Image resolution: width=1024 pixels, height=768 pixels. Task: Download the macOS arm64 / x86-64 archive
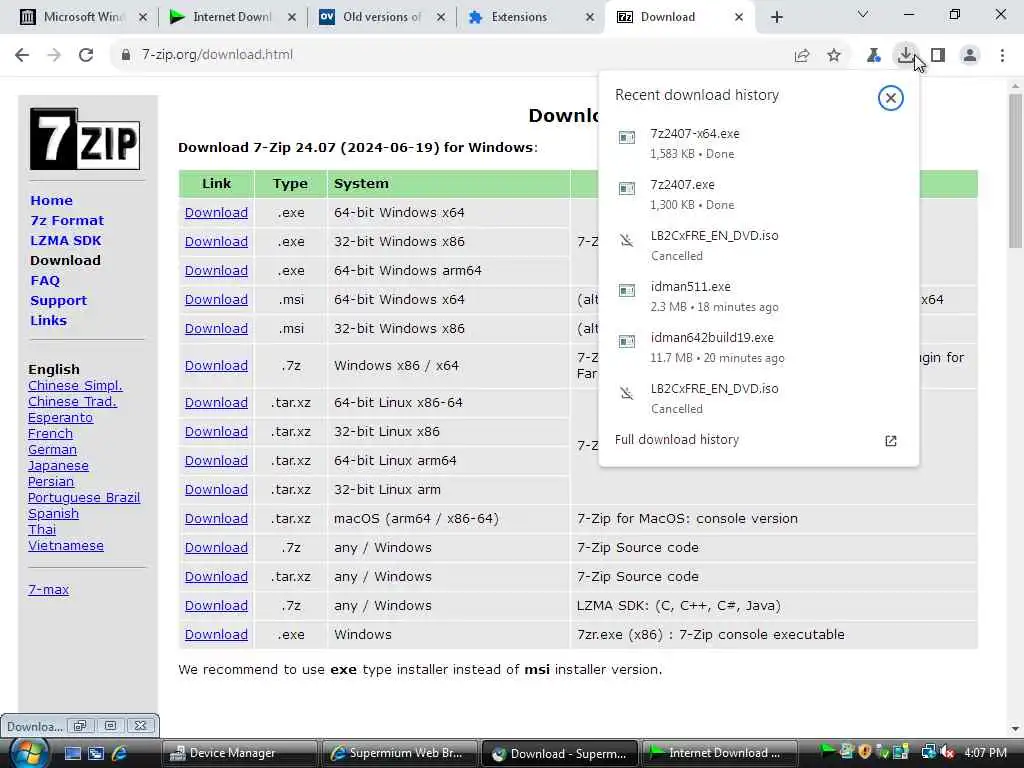coord(216,519)
